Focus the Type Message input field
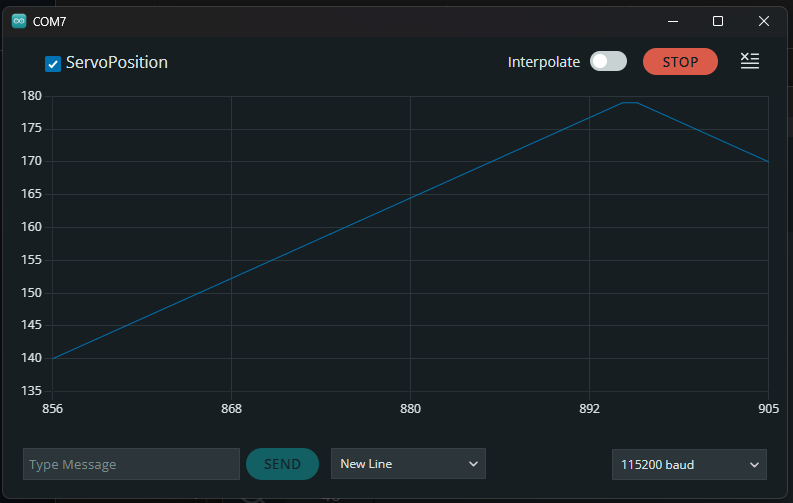The image size is (793, 503). click(x=131, y=464)
